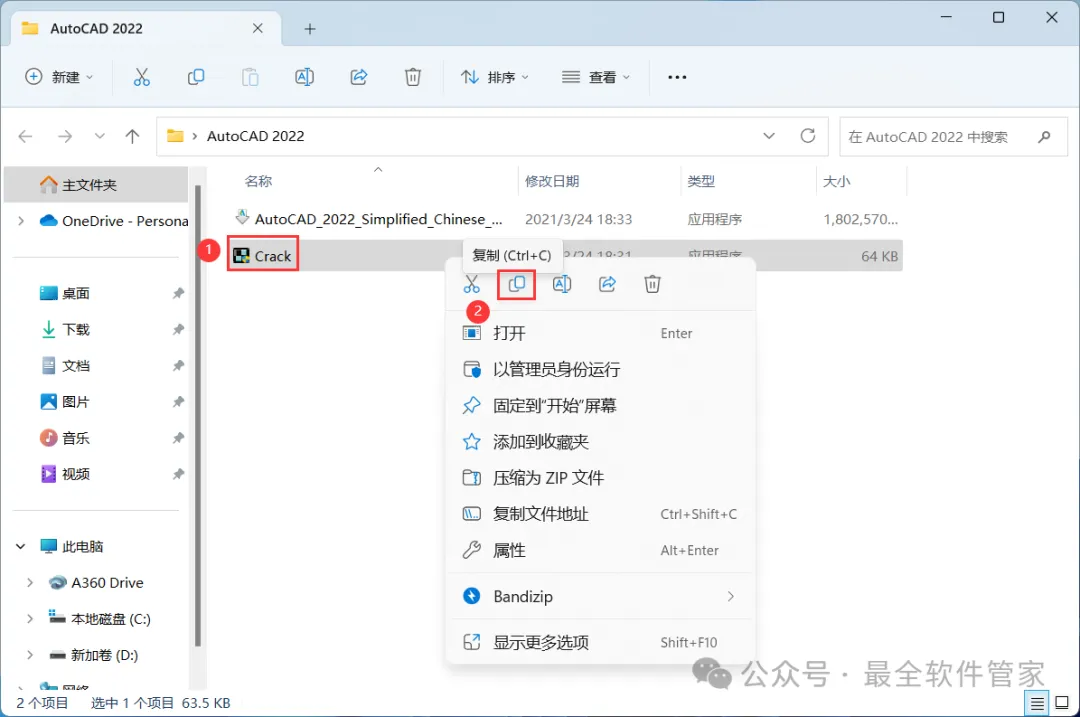Viewport: 1080px width, 717px height.
Task: Choose 压缩为 ZIP 文件 option
Action: (x=601, y=478)
